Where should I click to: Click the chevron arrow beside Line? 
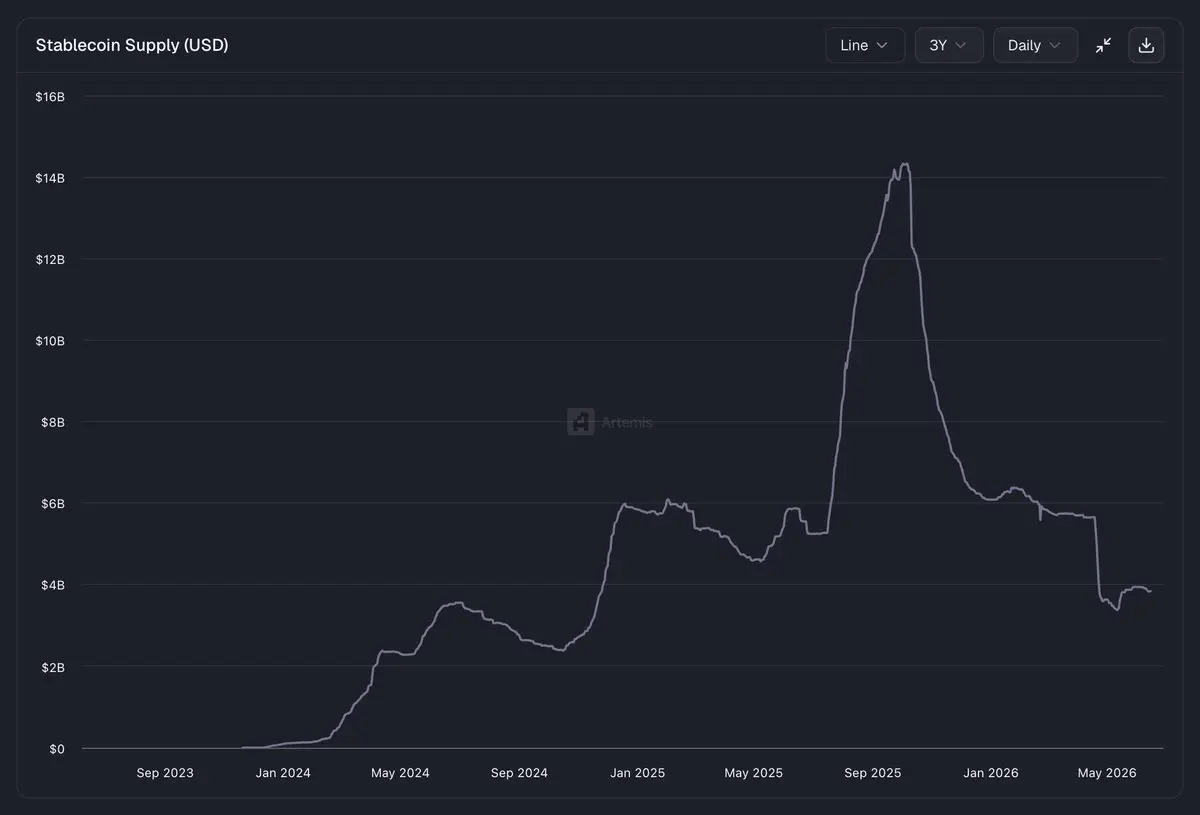(x=882, y=45)
